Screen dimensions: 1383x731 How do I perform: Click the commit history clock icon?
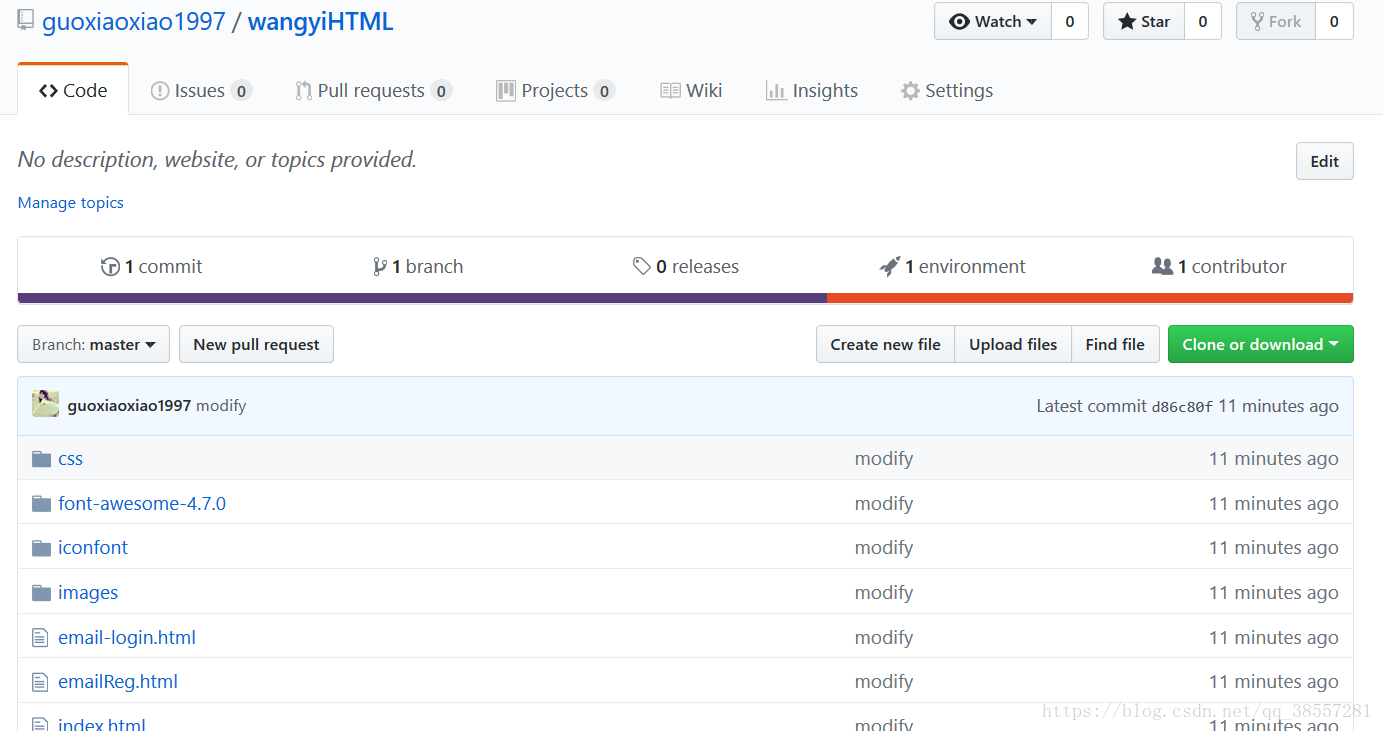tap(110, 267)
